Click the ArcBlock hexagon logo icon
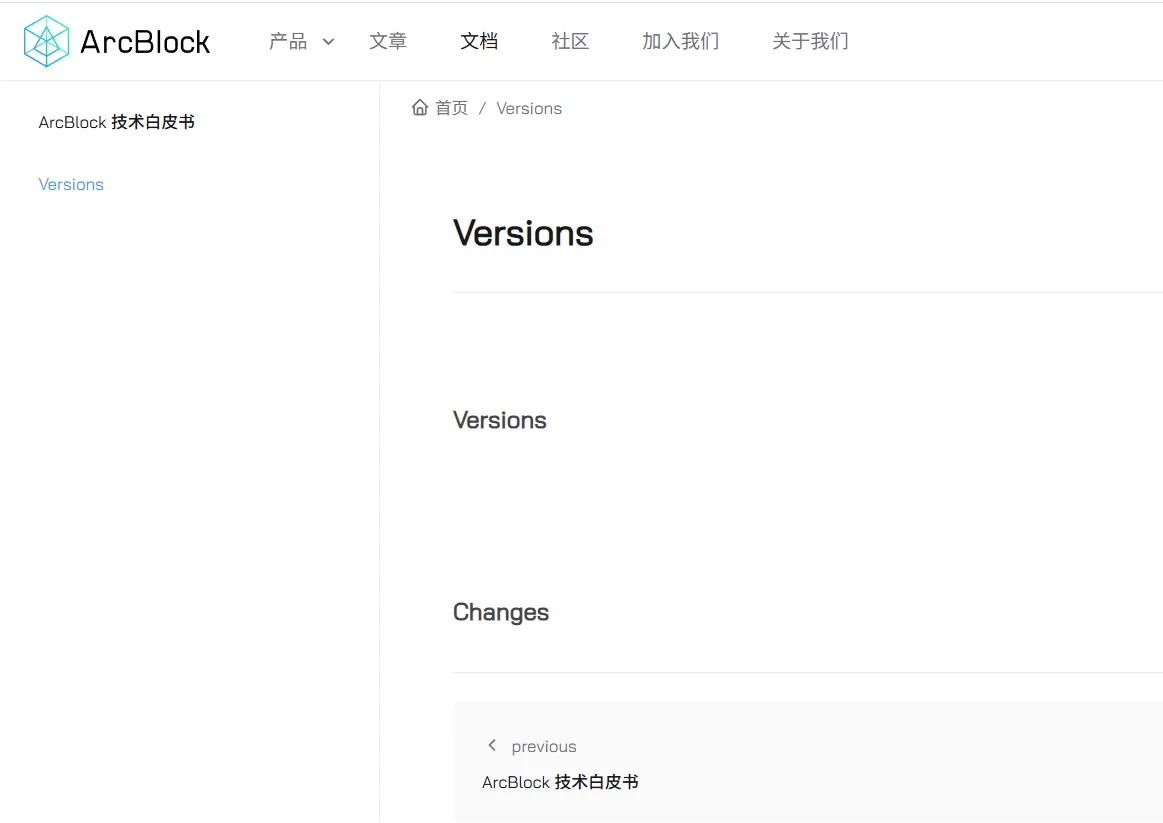Screen dimensions: 1163x823 pyautogui.click(x=46, y=42)
